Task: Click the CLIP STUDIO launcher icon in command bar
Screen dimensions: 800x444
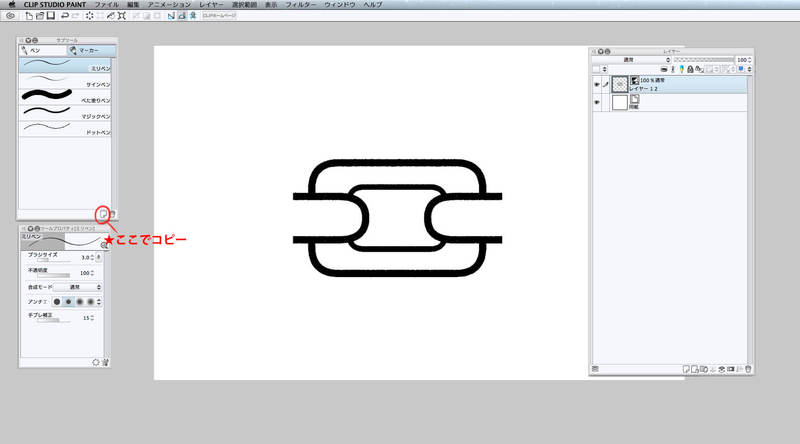Action: click(10, 16)
